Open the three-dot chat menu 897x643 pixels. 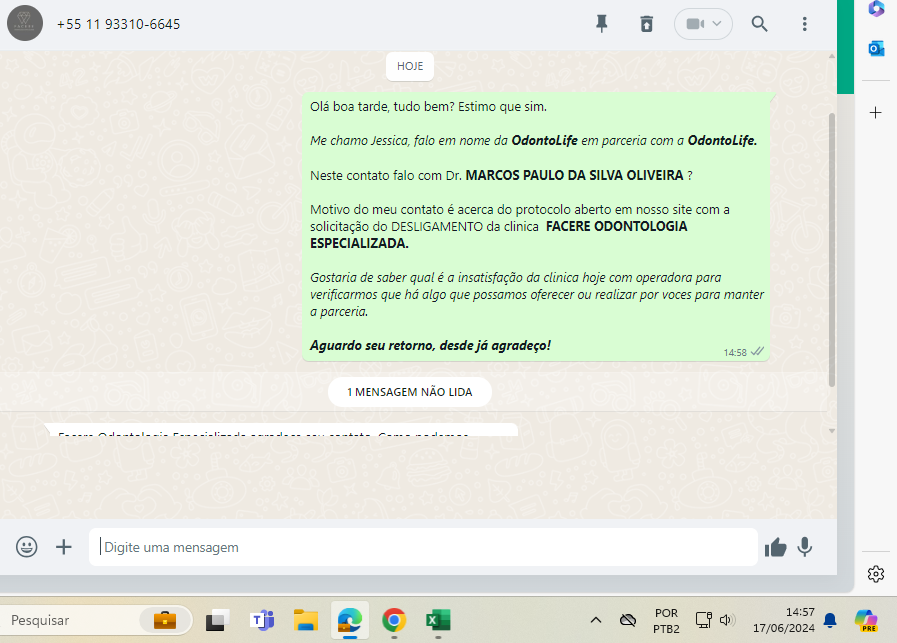click(804, 24)
